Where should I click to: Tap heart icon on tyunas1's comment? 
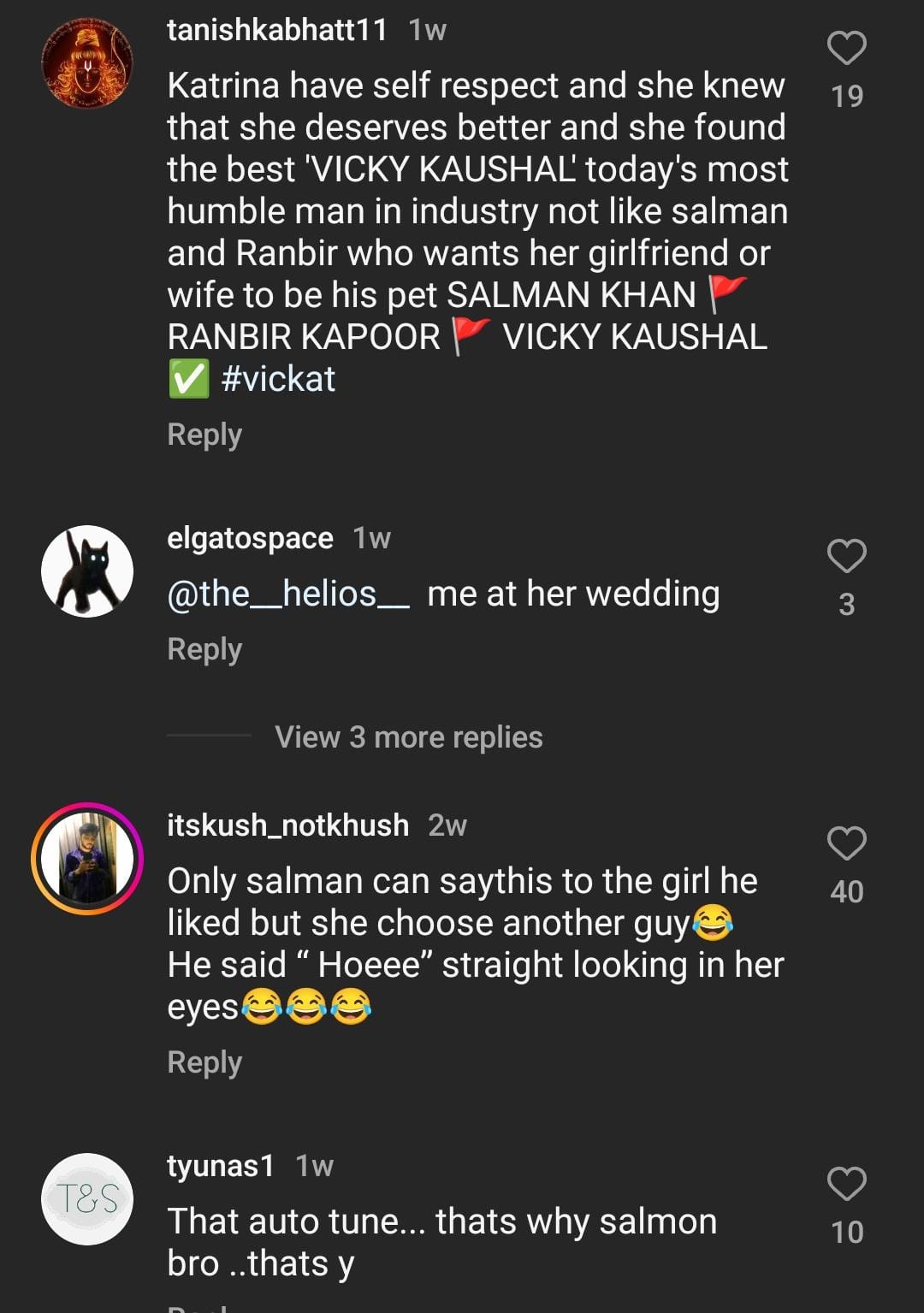846,1184
